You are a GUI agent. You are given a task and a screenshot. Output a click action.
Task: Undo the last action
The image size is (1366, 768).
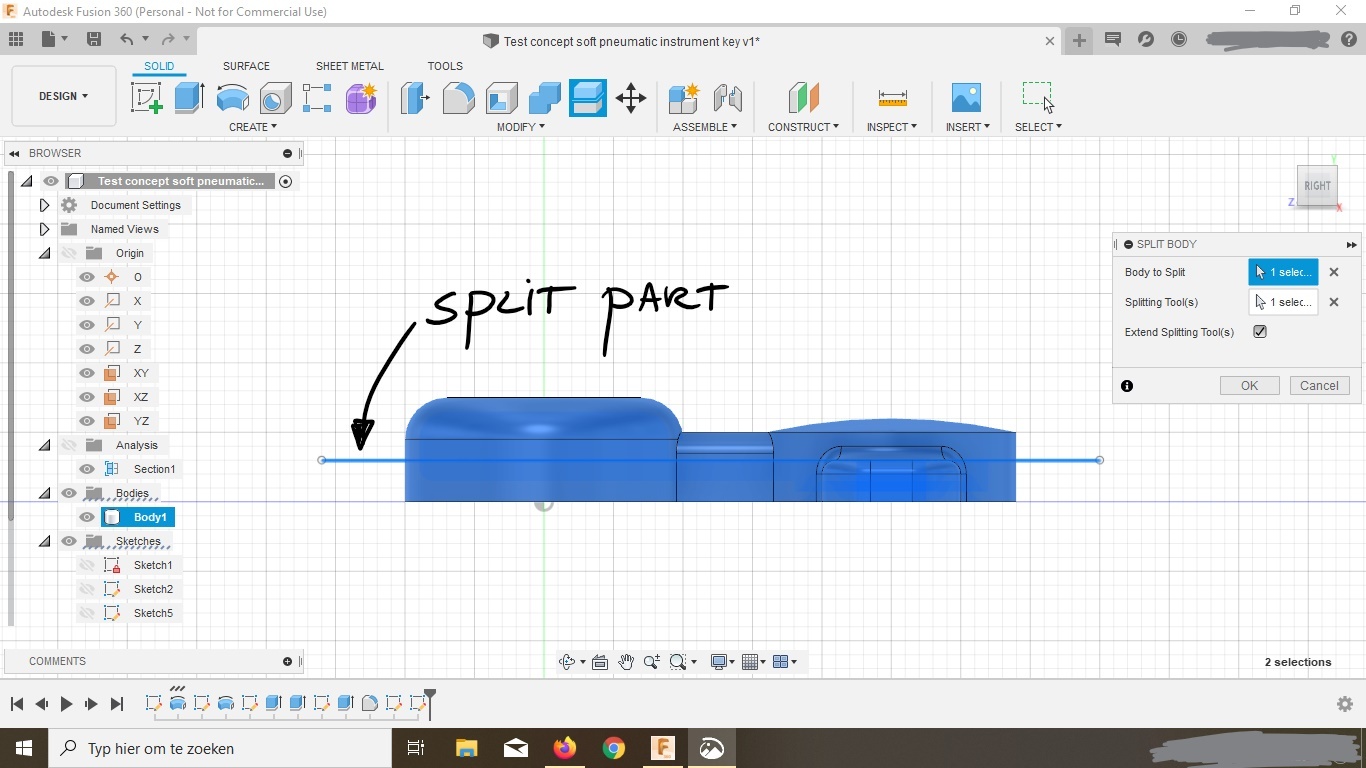(126, 40)
